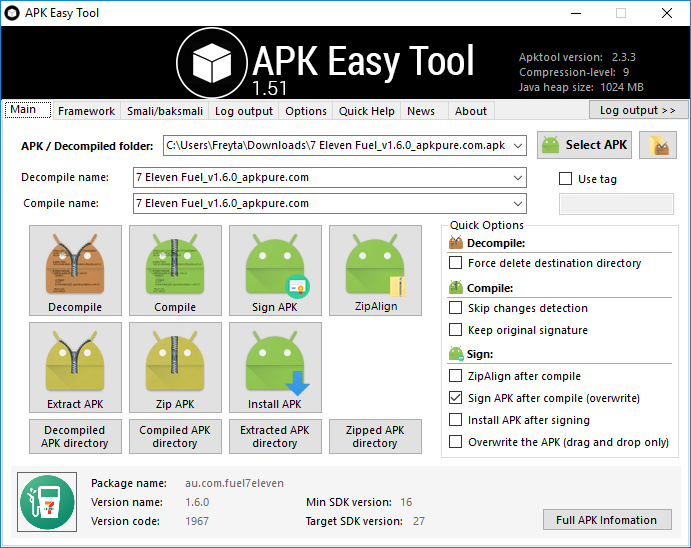
Task: Expand APK / Decompiled folder path dropdown
Action: (x=518, y=145)
